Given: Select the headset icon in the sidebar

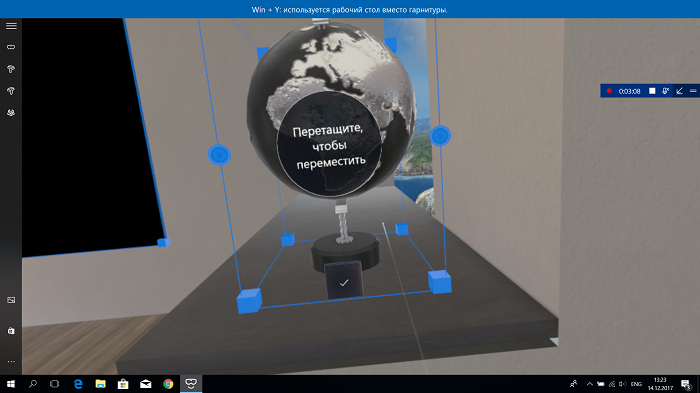Looking at the screenshot, I should coord(11,47).
